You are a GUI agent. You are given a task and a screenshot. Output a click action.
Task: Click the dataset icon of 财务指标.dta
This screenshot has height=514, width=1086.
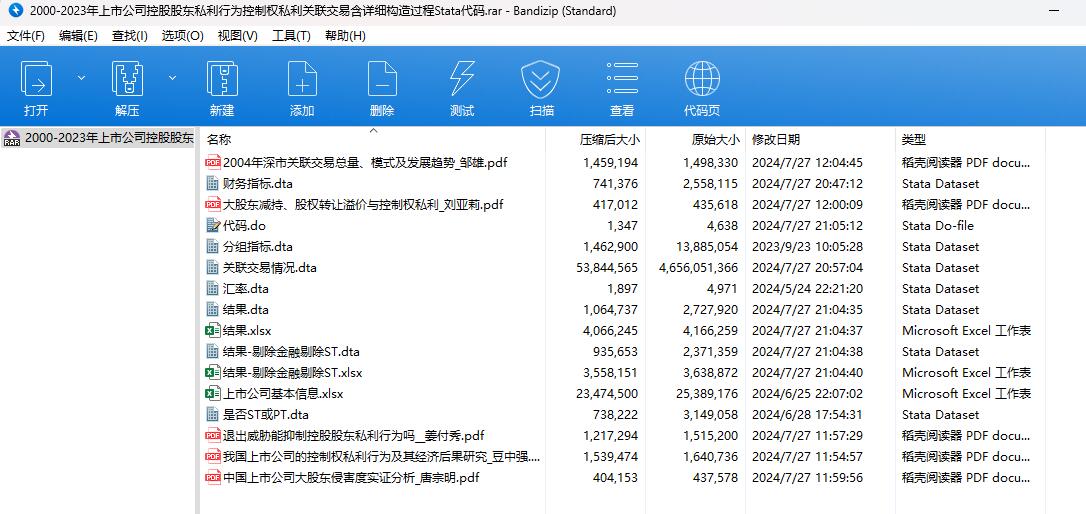pyautogui.click(x=213, y=184)
